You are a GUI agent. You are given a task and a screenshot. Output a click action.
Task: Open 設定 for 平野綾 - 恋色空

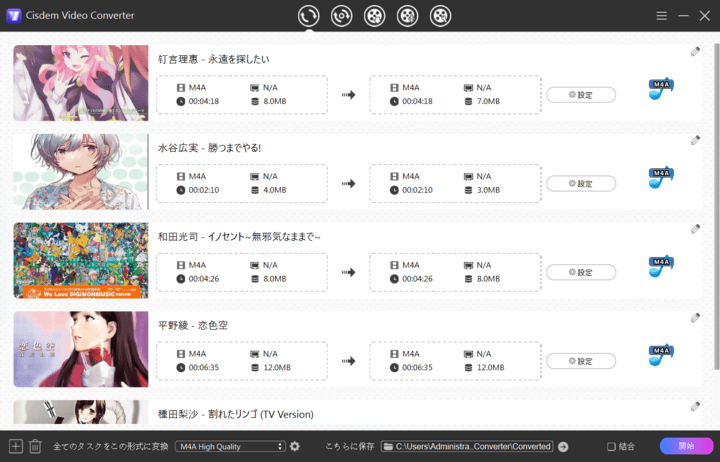coord(581,361)
